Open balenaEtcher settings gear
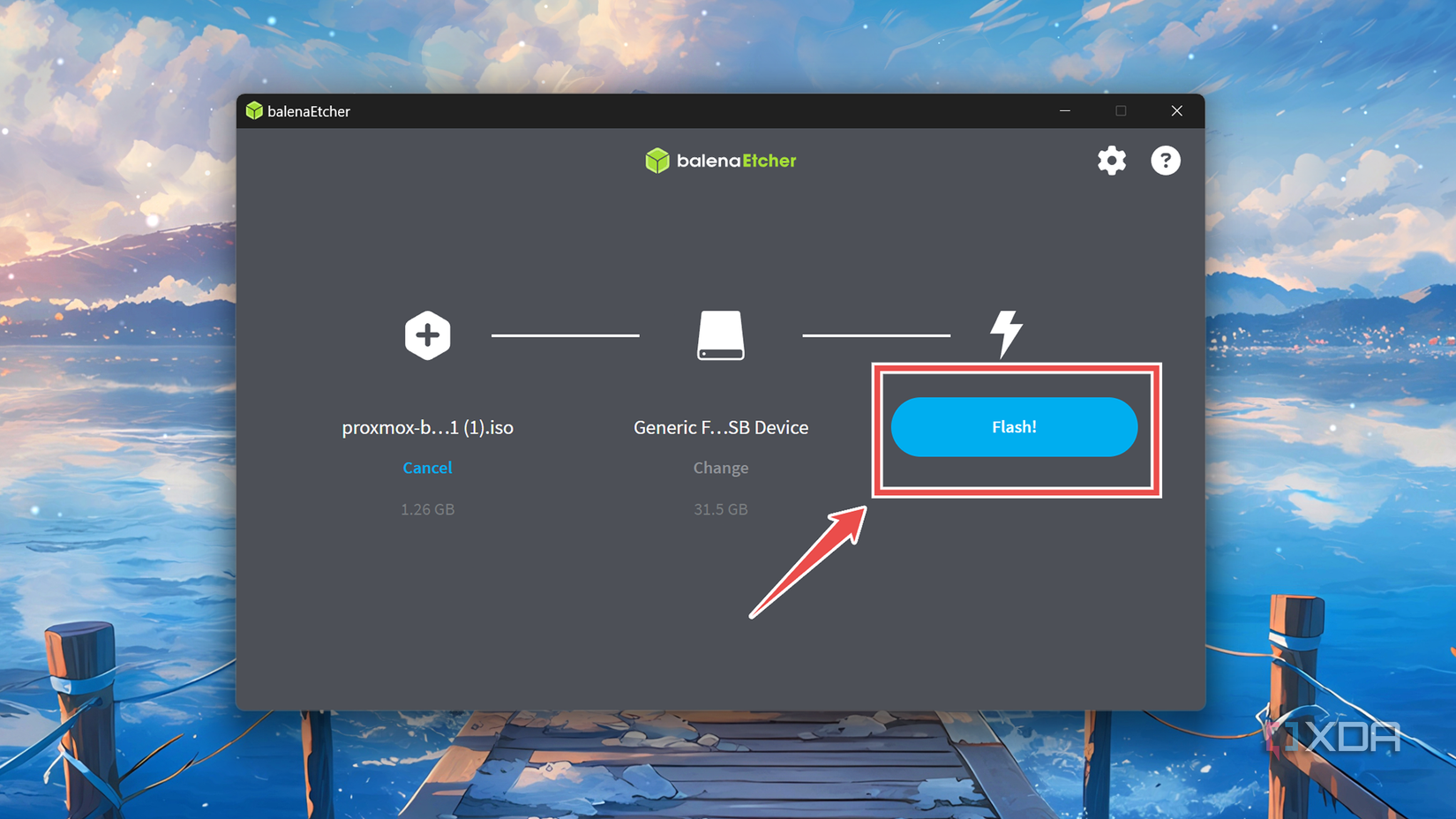Viewport: 1456px width, 819px height. [x=1111, y=161]
